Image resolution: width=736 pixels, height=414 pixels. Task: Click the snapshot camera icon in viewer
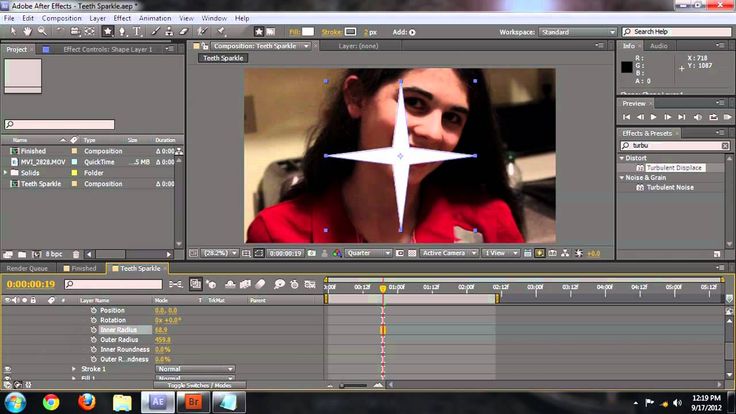pos(312,253)
